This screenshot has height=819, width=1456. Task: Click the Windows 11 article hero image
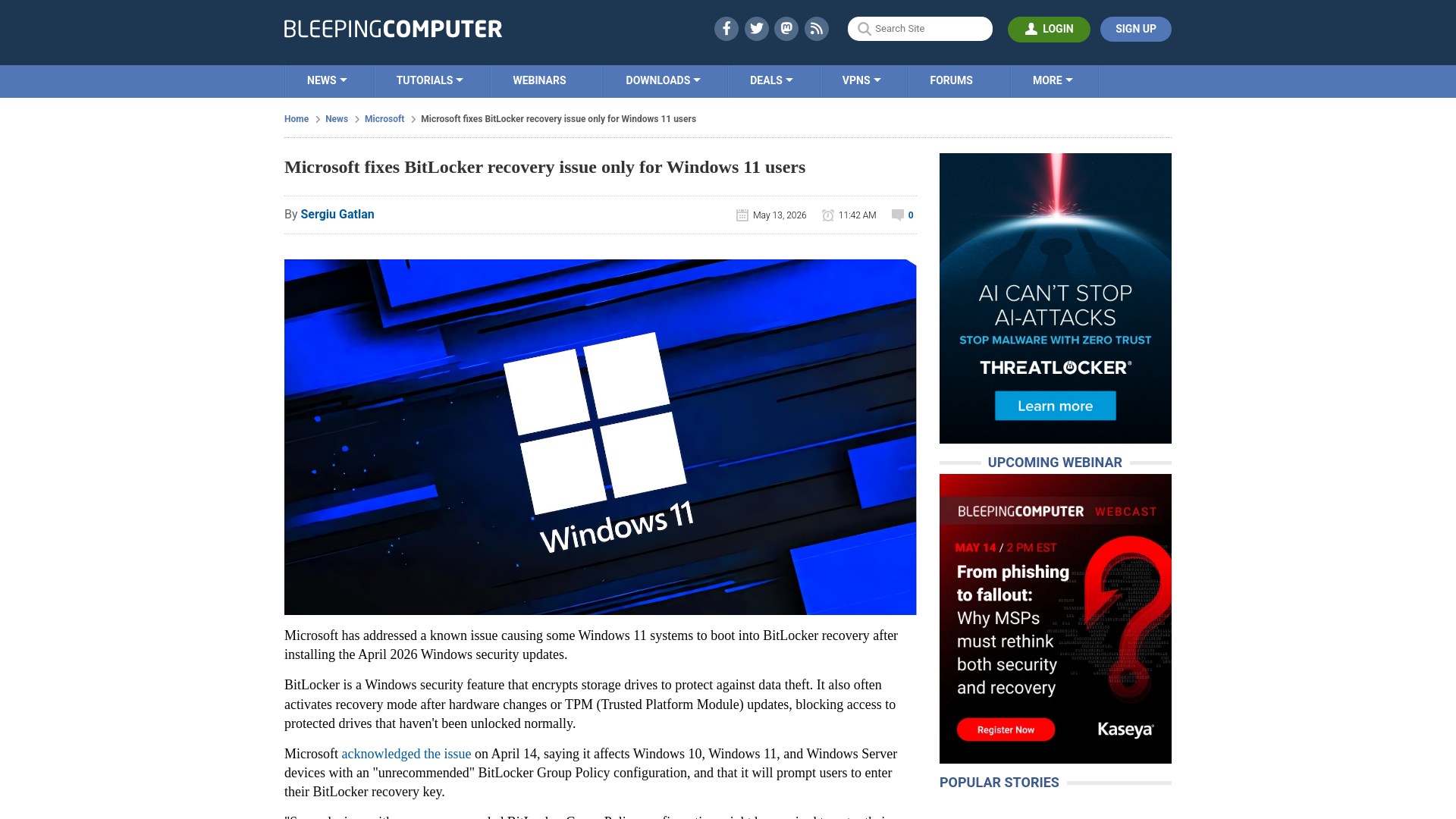(600, 437)
